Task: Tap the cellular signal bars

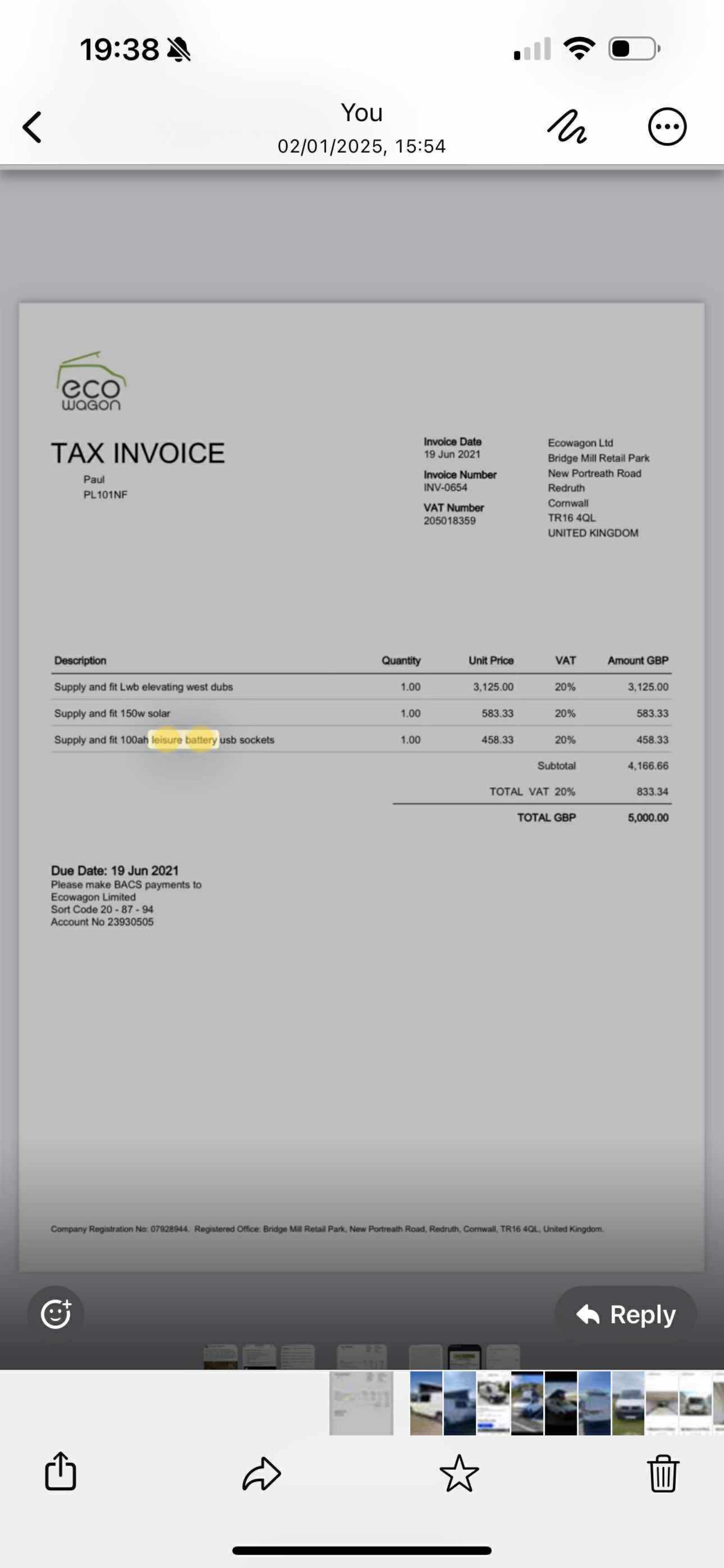Action: (532, 49)
